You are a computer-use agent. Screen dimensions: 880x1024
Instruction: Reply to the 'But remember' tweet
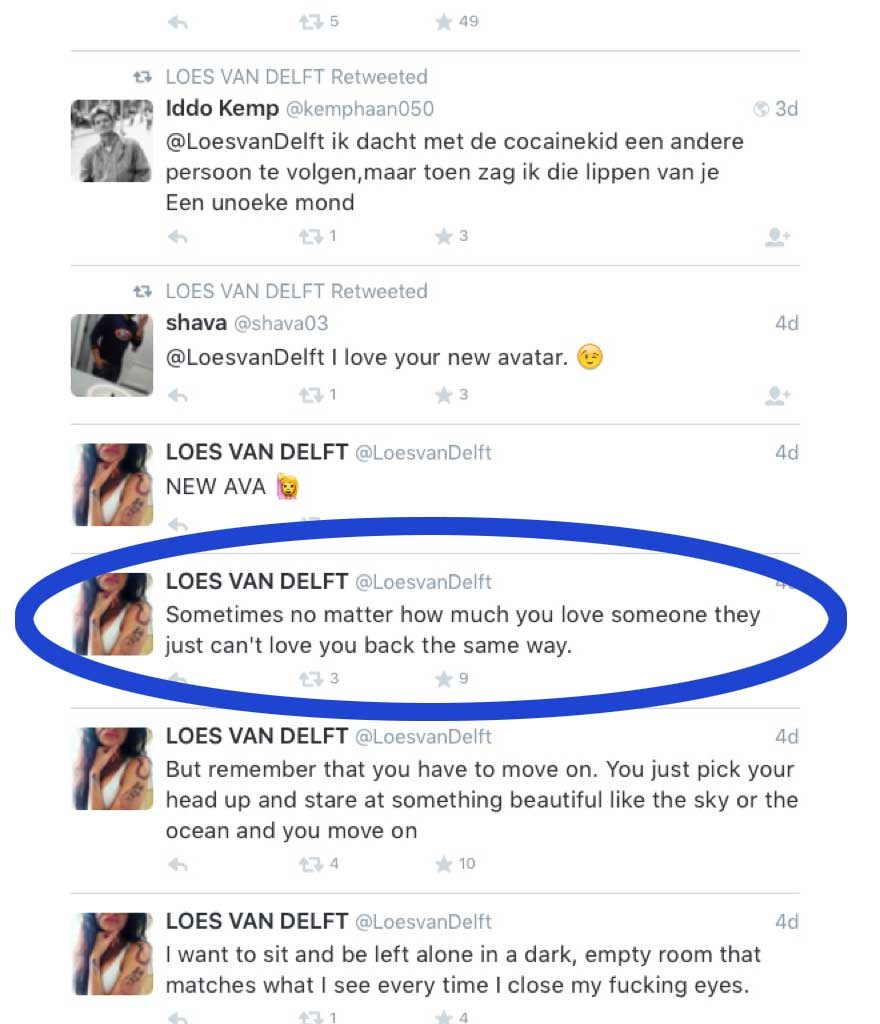(178, 865)
